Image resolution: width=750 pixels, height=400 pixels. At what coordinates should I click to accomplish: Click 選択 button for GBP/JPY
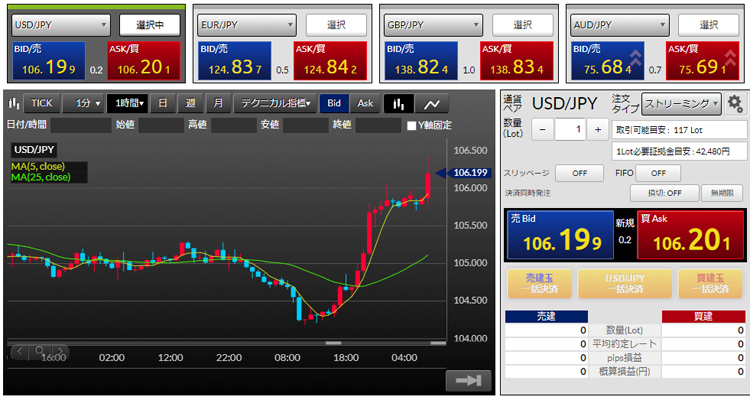pos(522,24)
